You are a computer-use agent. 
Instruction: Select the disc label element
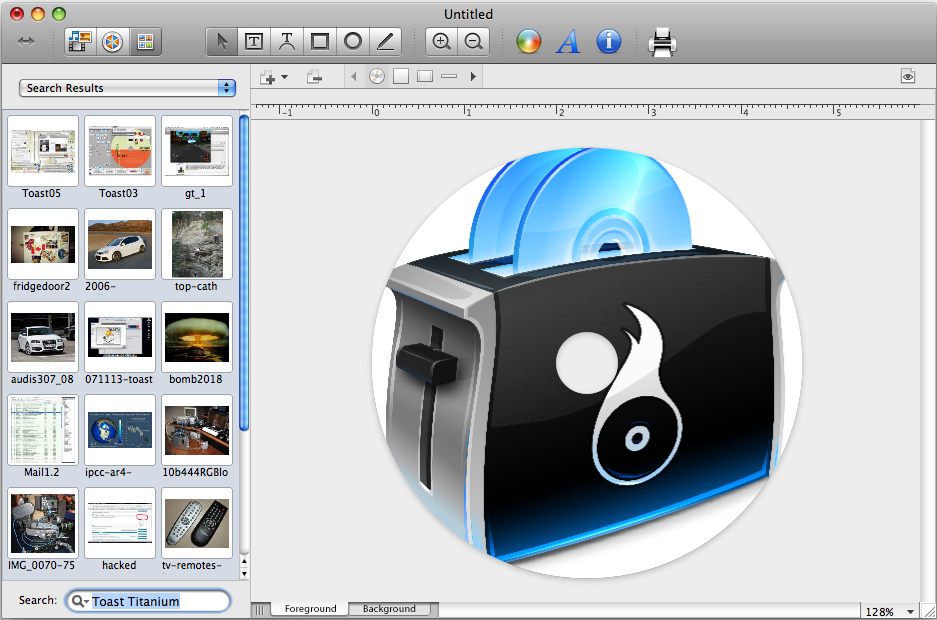coord(376,76)
